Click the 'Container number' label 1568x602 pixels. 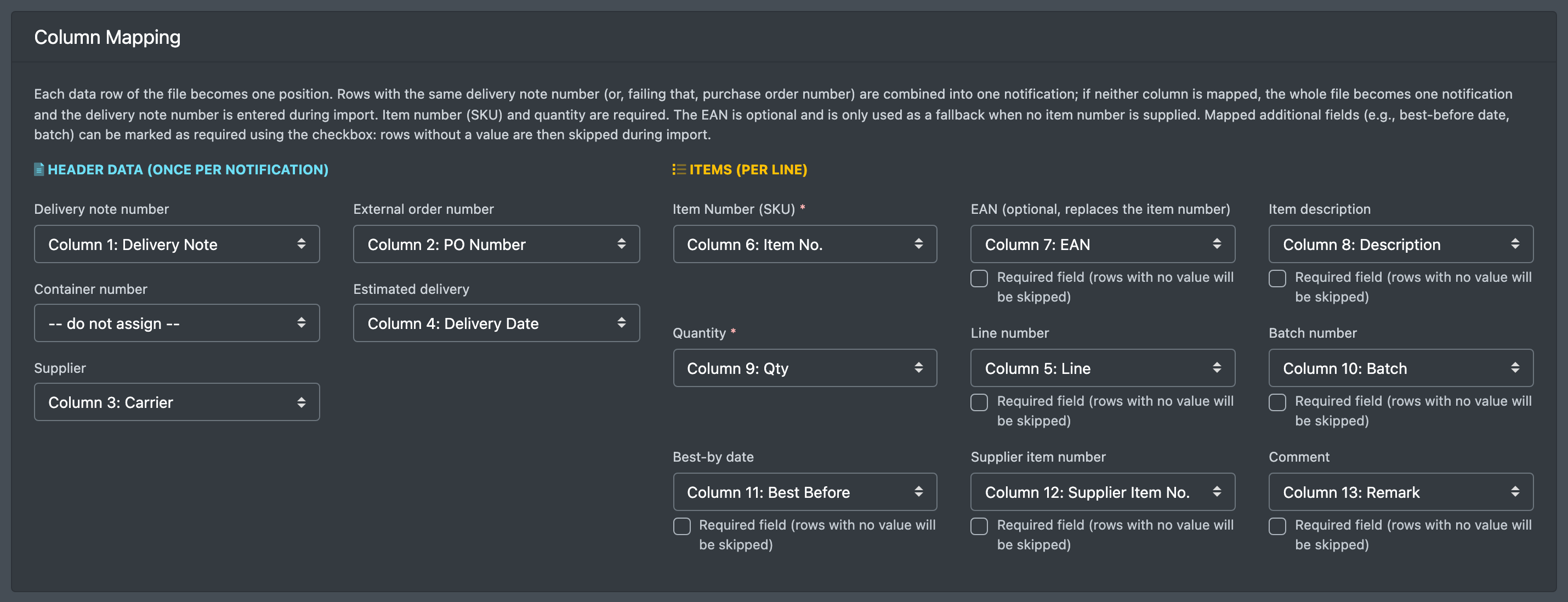pyautogui.click(x=90, y=289)
